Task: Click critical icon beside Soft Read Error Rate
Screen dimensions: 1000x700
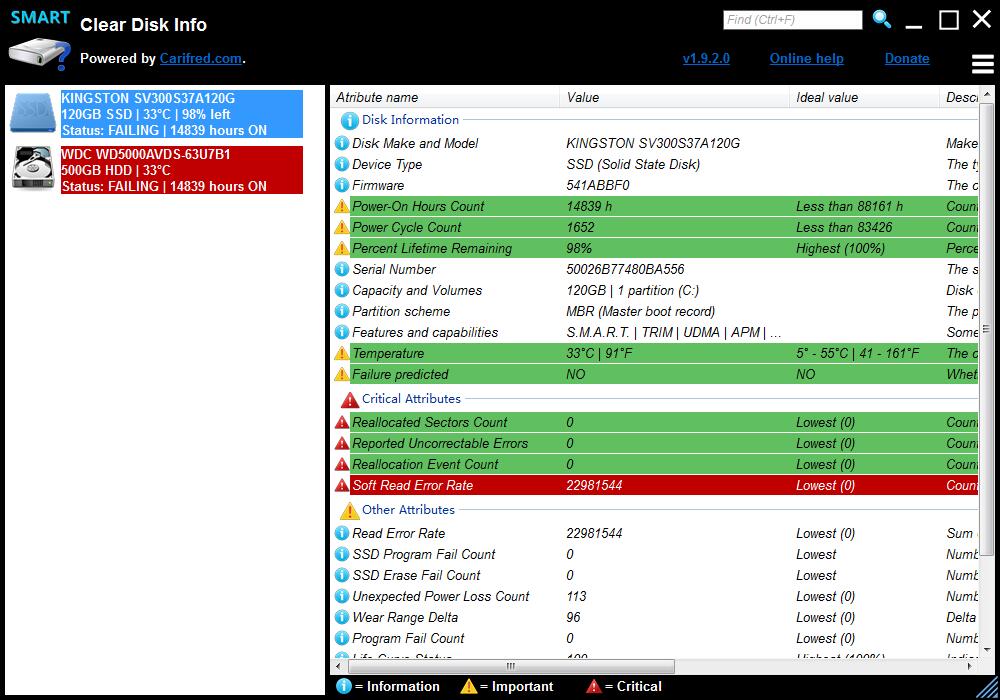Action: tap(342, 486)
